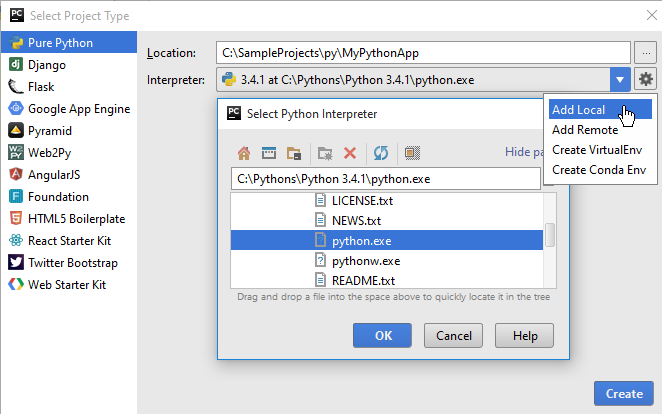Choose Add Remote menu item

click(600, 130)
